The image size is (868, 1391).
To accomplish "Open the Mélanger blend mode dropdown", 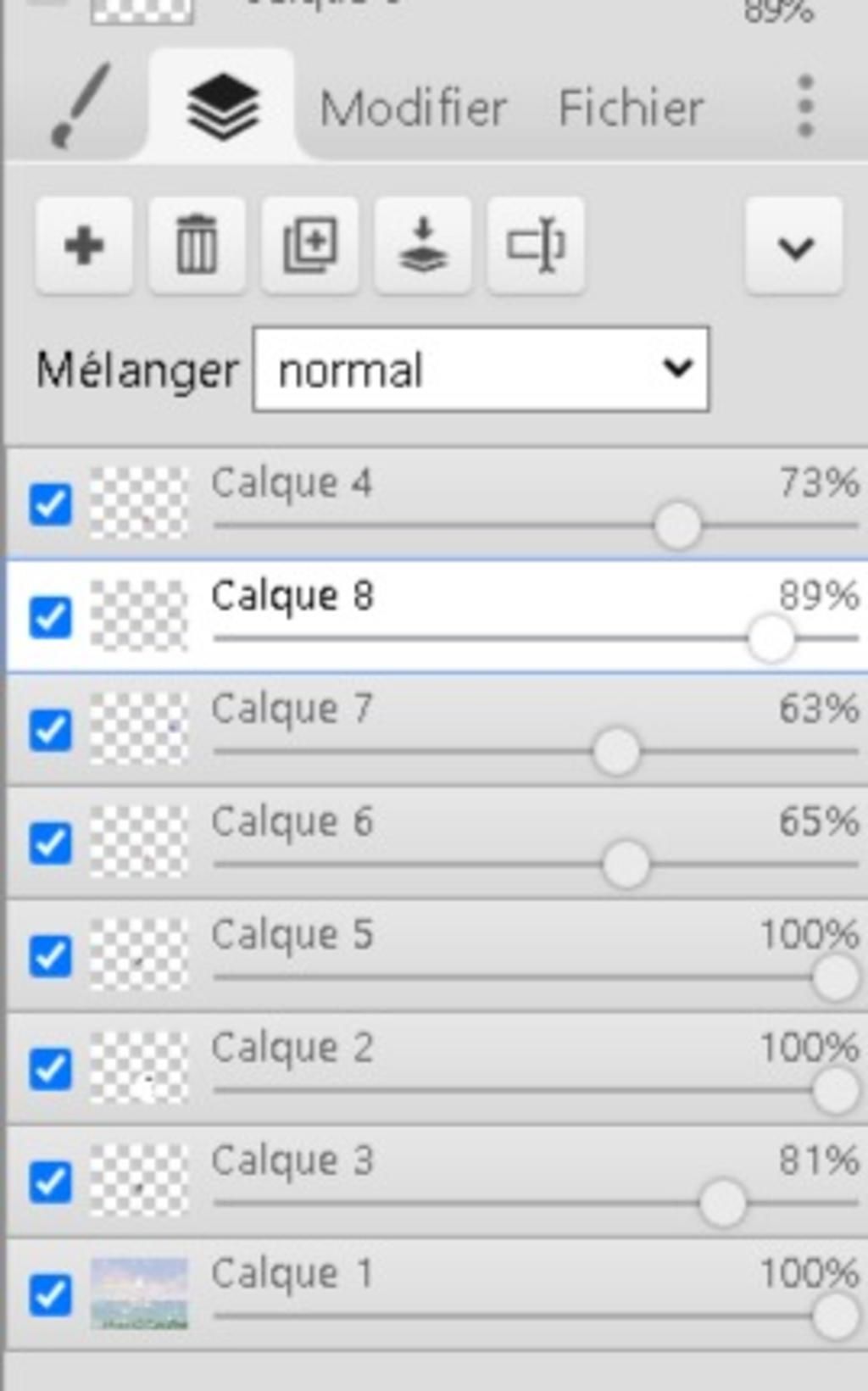I will pyautogui.click(x=481, y=370).
